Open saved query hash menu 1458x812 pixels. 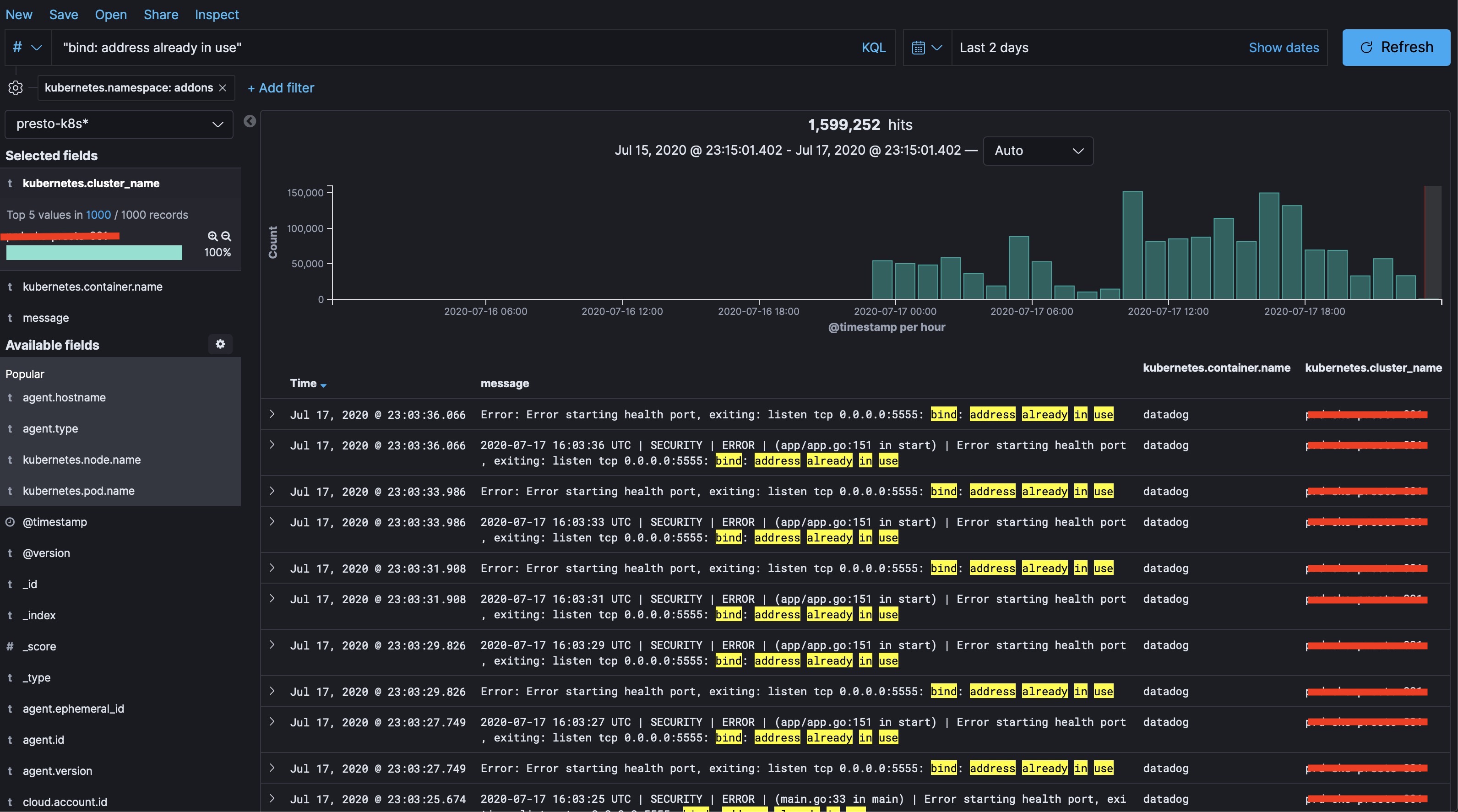pyautogui.click(x=27, y=48)
